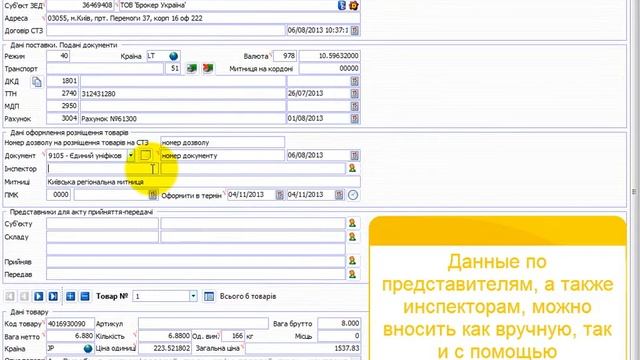Open calendar in the МДП row
The height and width of the screenshot is (360, 640).
[x=355, y=107]
